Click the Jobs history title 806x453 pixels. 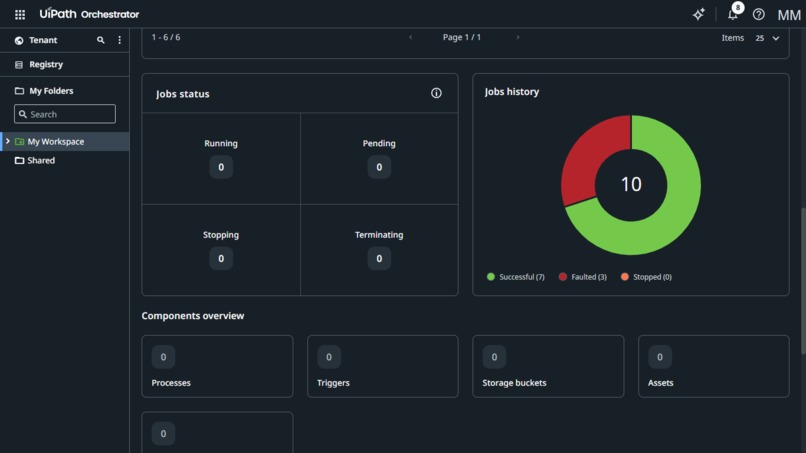[512, 92]
